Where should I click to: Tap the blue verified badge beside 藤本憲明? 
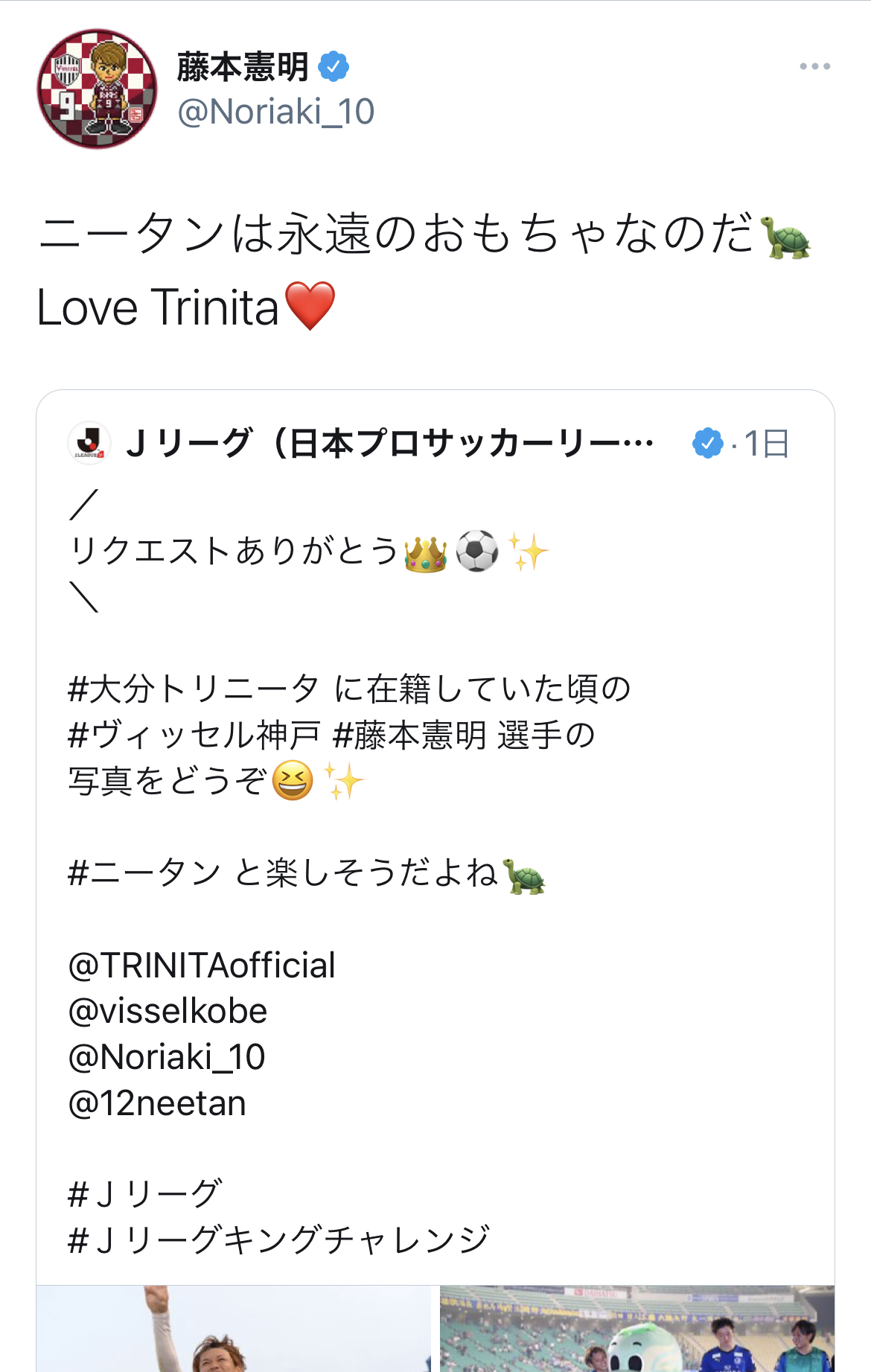[334, 67]
